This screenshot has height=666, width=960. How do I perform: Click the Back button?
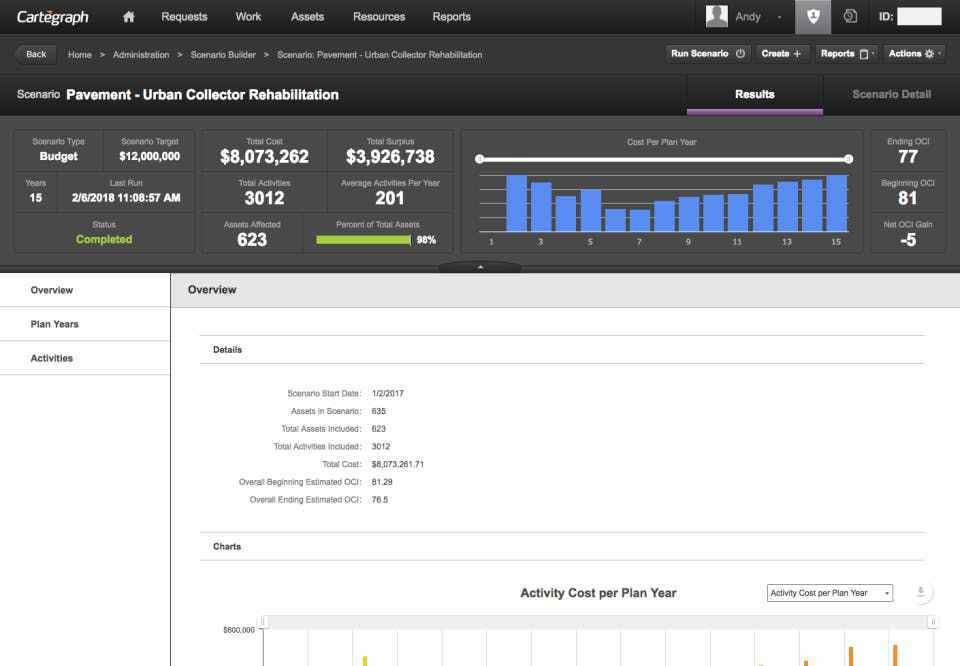tap(35, 53)
